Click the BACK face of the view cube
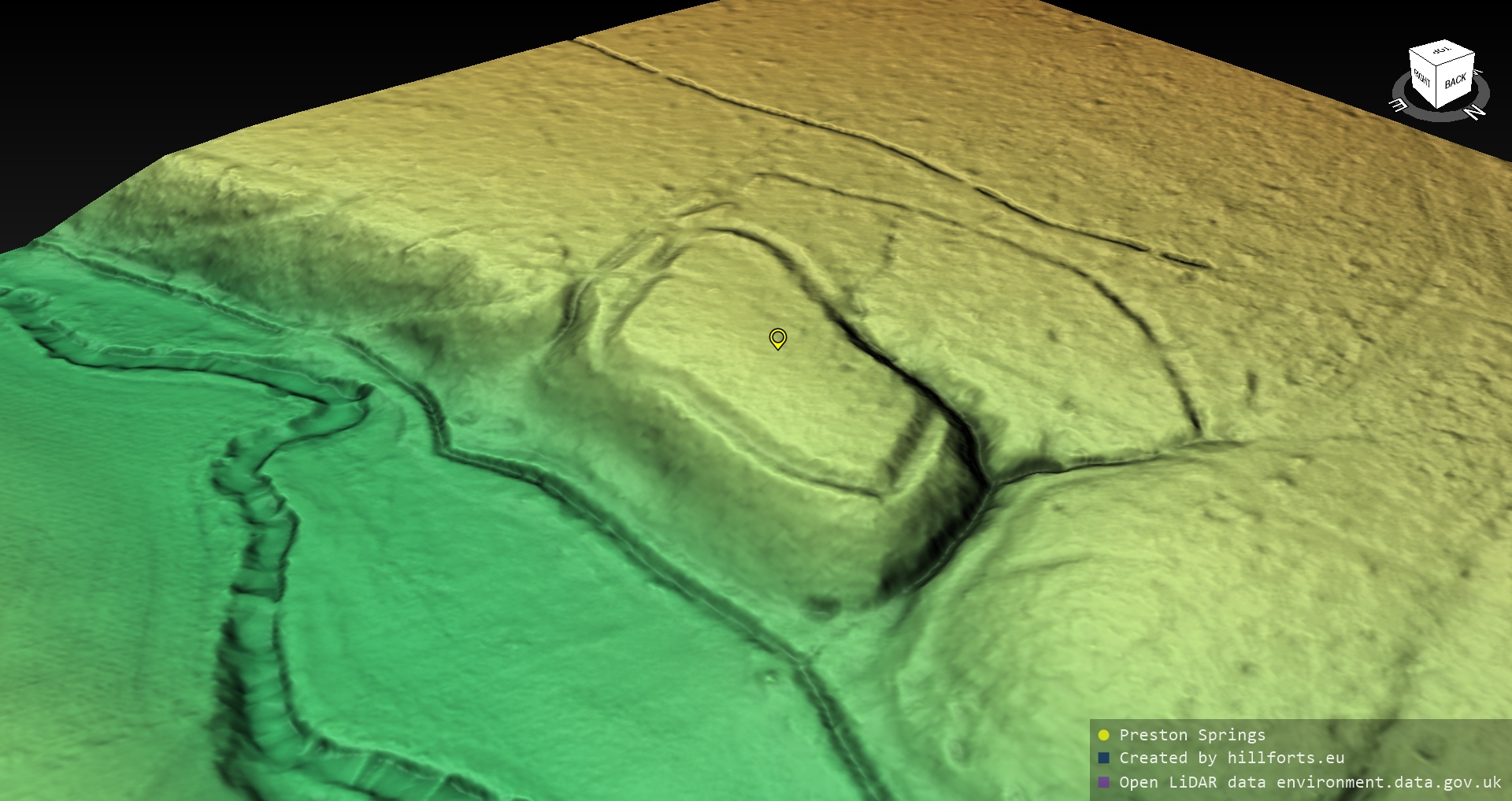Viewport: 1512px width, 801px height. coord(1455,80)
